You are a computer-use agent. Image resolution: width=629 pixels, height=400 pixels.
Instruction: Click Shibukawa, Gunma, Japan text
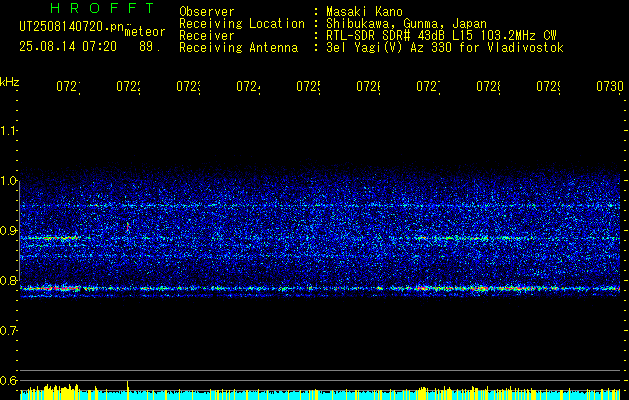tap(406, 24)
